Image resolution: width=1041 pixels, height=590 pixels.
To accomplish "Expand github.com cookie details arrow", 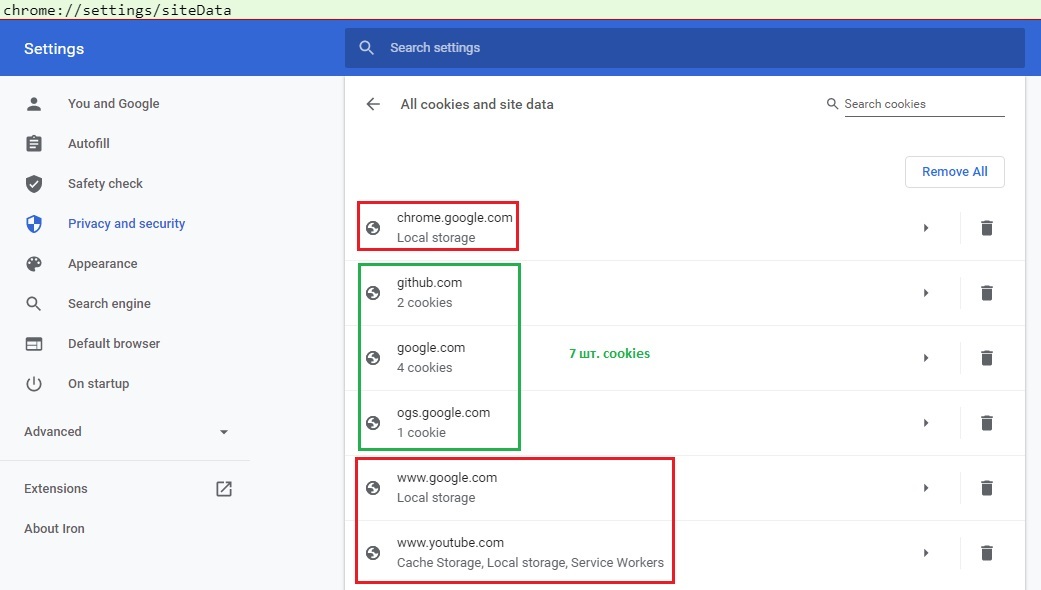I will [925, 293].
